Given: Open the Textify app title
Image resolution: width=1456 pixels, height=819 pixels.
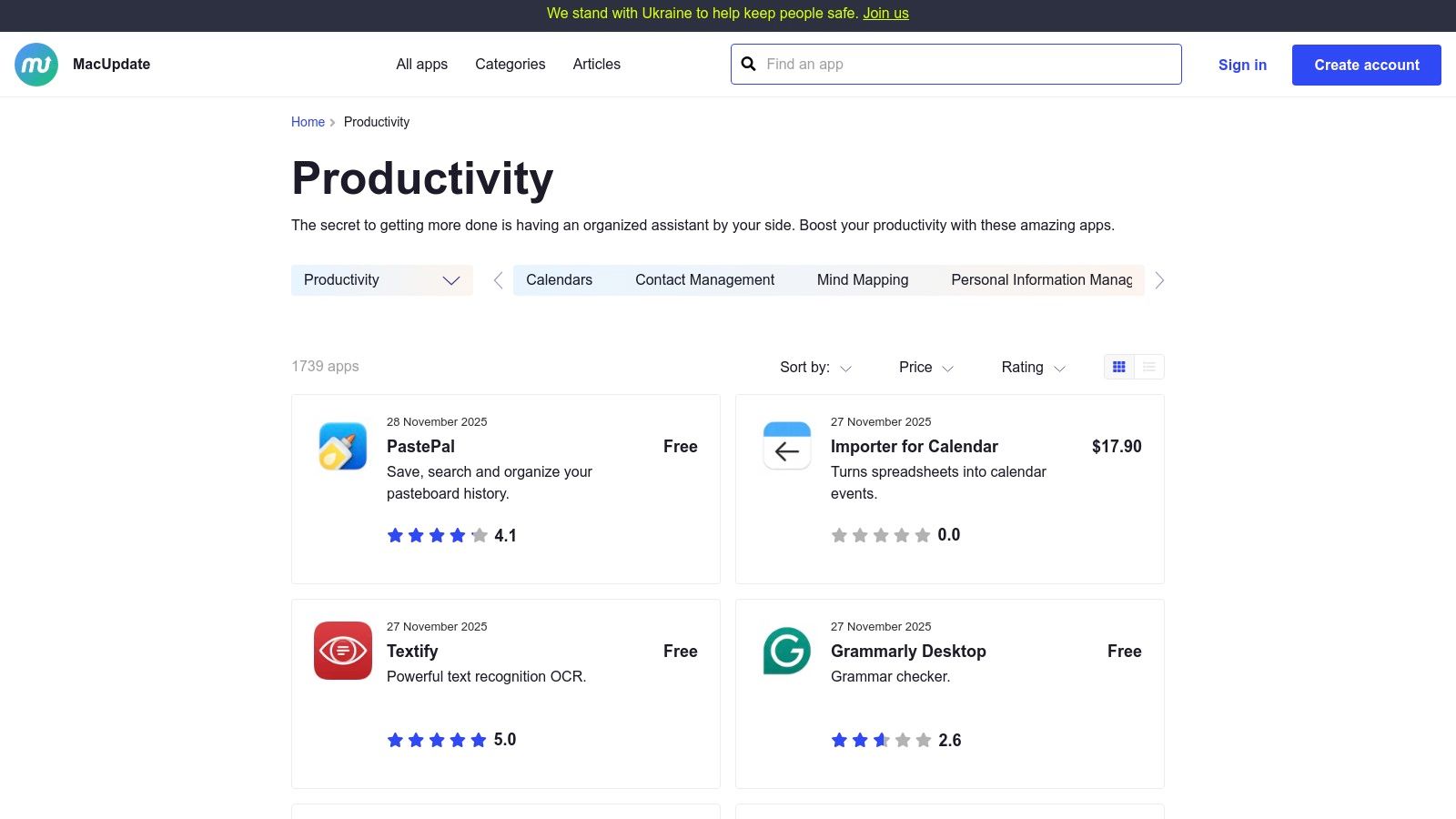Looking at the screenshot, I should click(x=412, y=652).
